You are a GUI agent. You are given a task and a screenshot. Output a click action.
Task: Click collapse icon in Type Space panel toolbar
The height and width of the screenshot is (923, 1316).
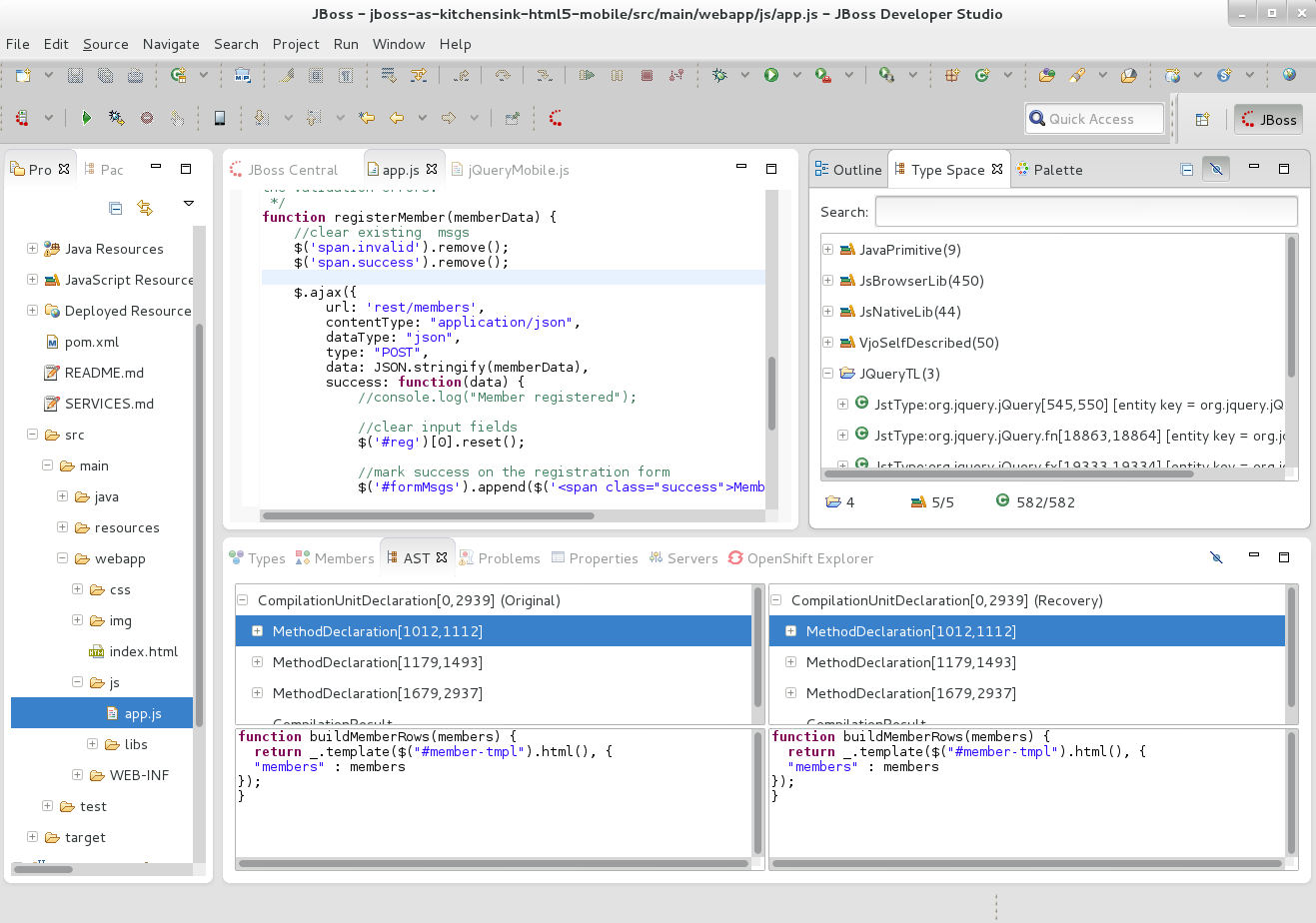(1187, 170)
